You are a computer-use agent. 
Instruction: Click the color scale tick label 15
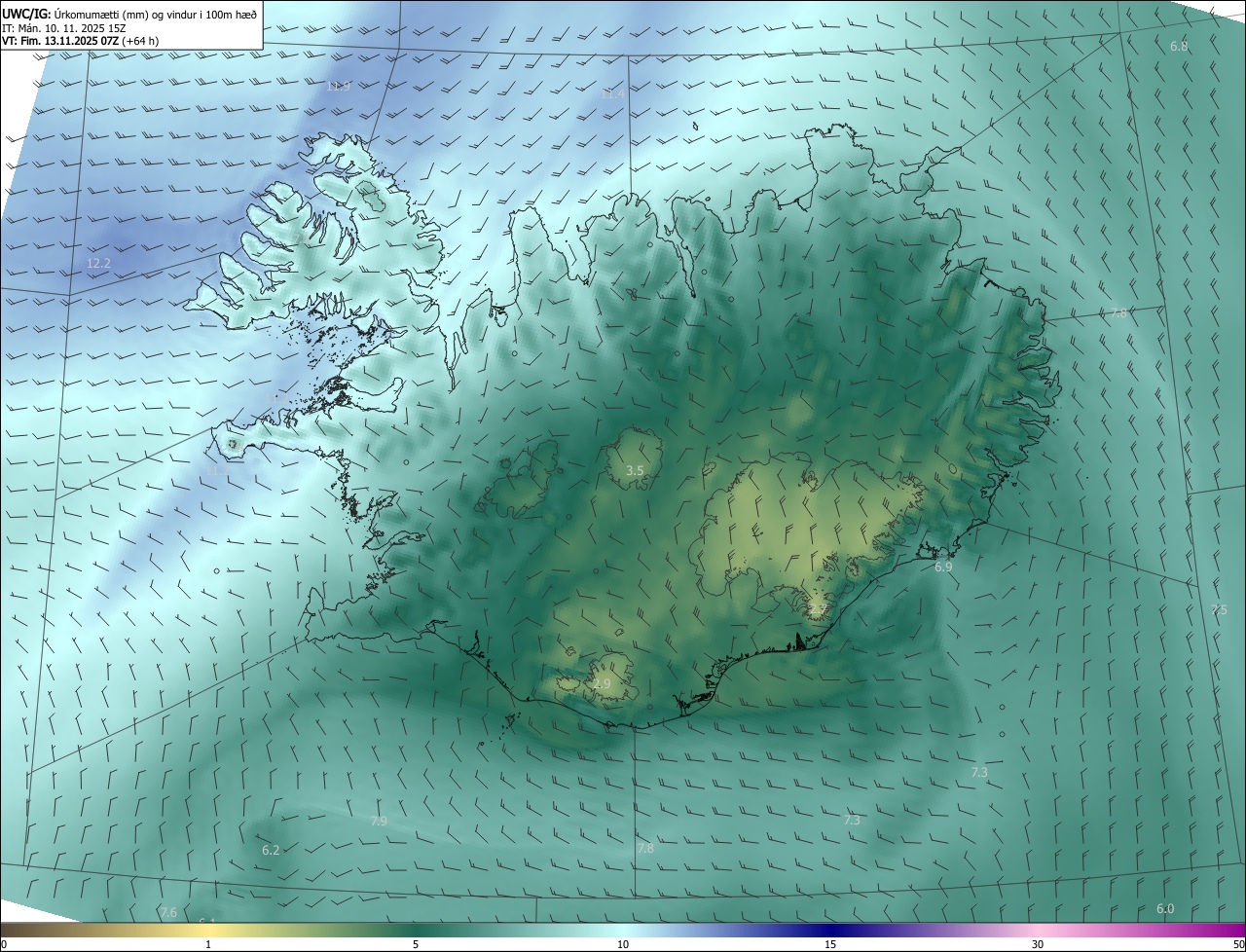coord(830,944)
